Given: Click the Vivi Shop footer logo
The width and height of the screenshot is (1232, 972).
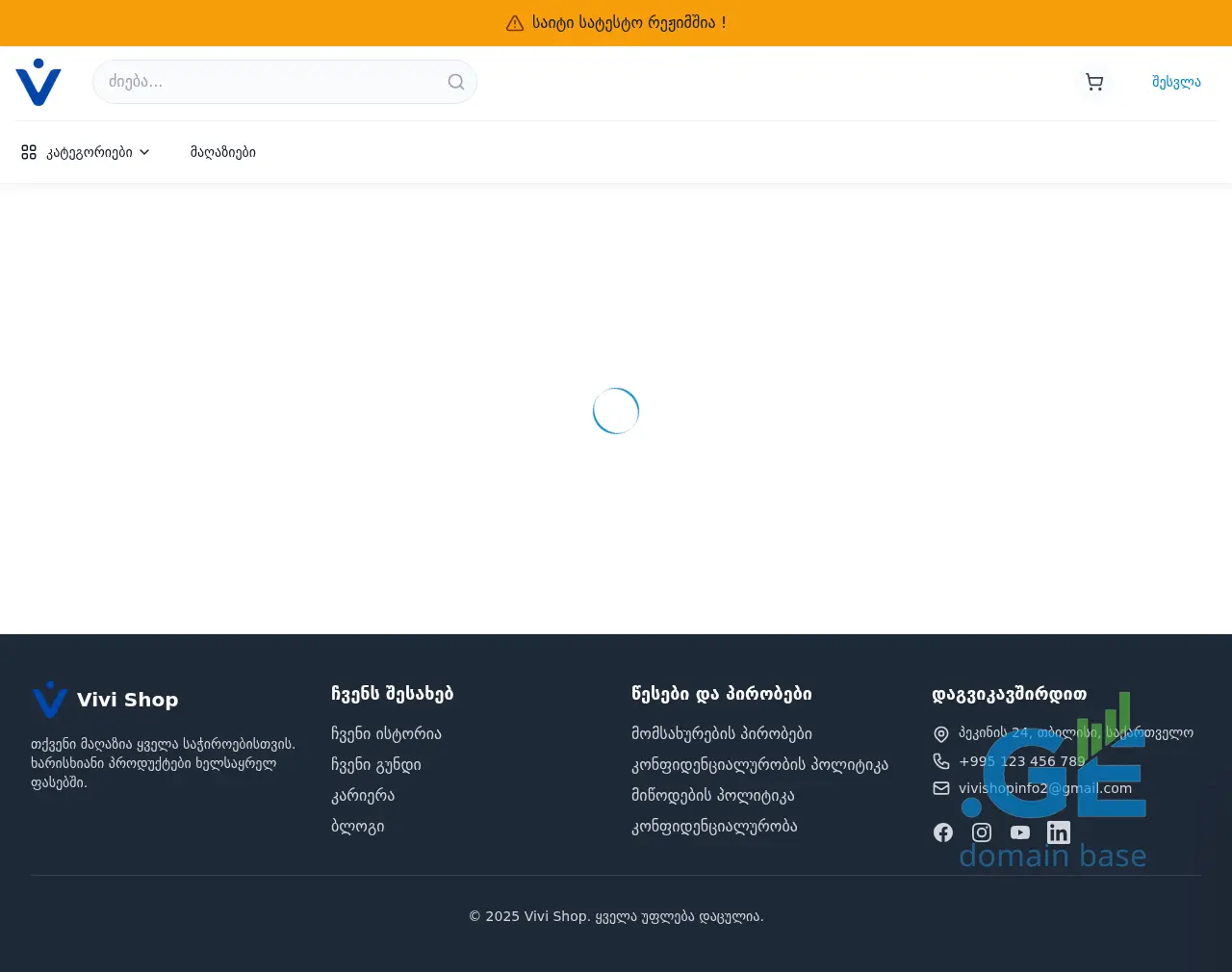Looking at the screenshot, I should click(105, 700).
